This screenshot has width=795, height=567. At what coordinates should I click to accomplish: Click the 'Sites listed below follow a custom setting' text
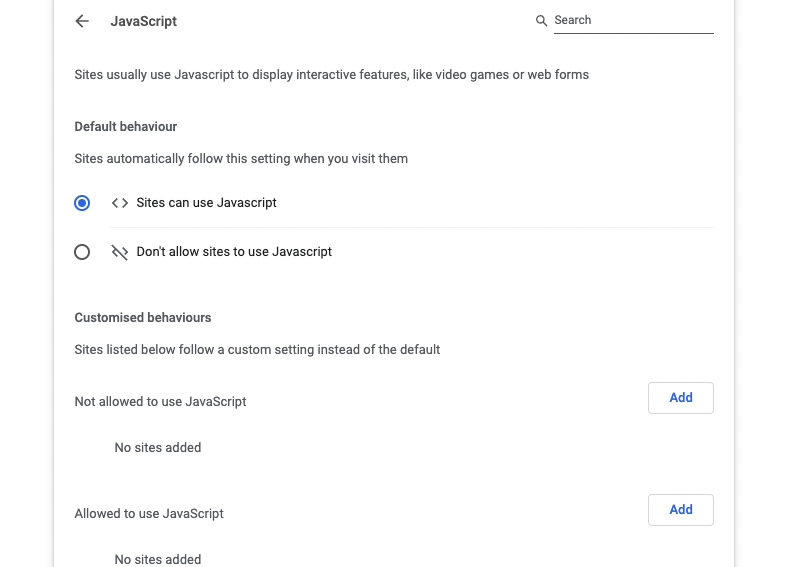(257, 350)
